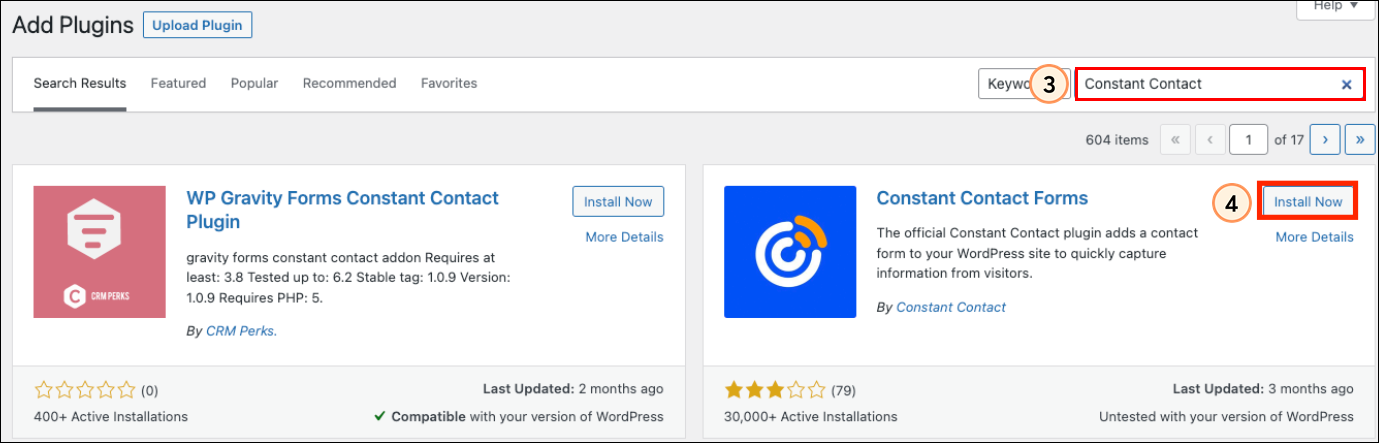Open the Constant Contact author link
The height and width of the screenshot is (443, 1379).
pos(951,307)
